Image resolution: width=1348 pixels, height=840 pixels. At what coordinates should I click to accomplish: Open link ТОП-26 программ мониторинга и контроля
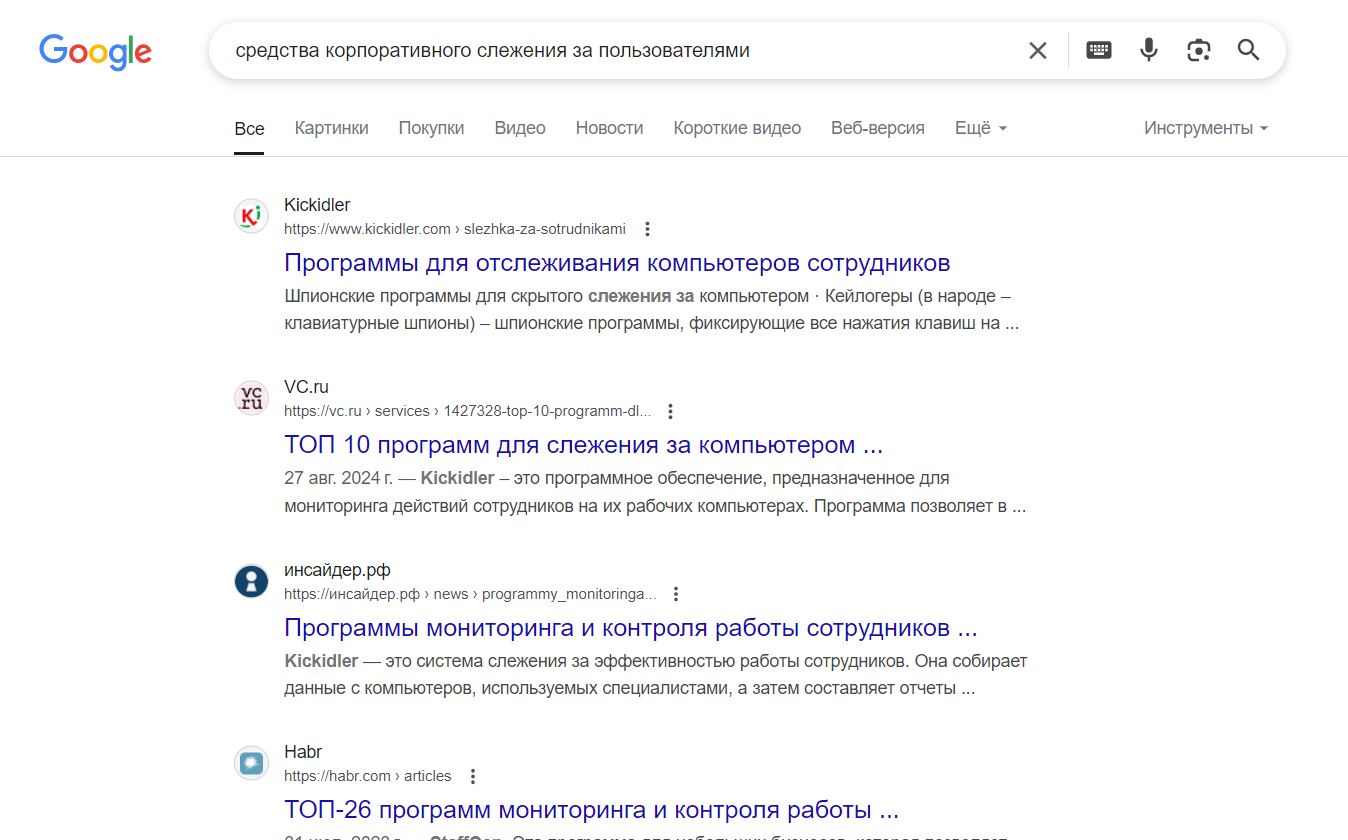592,810
